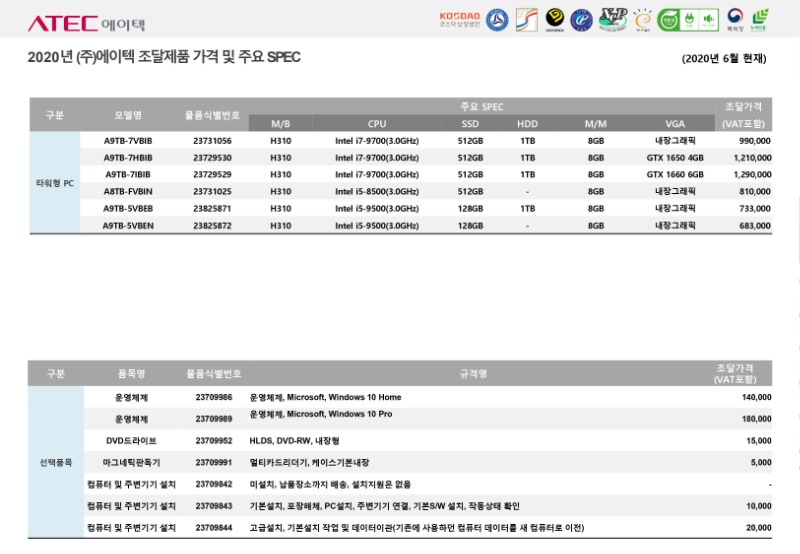
Task: Click identification number '23709843'
Action: click(214, 506)
